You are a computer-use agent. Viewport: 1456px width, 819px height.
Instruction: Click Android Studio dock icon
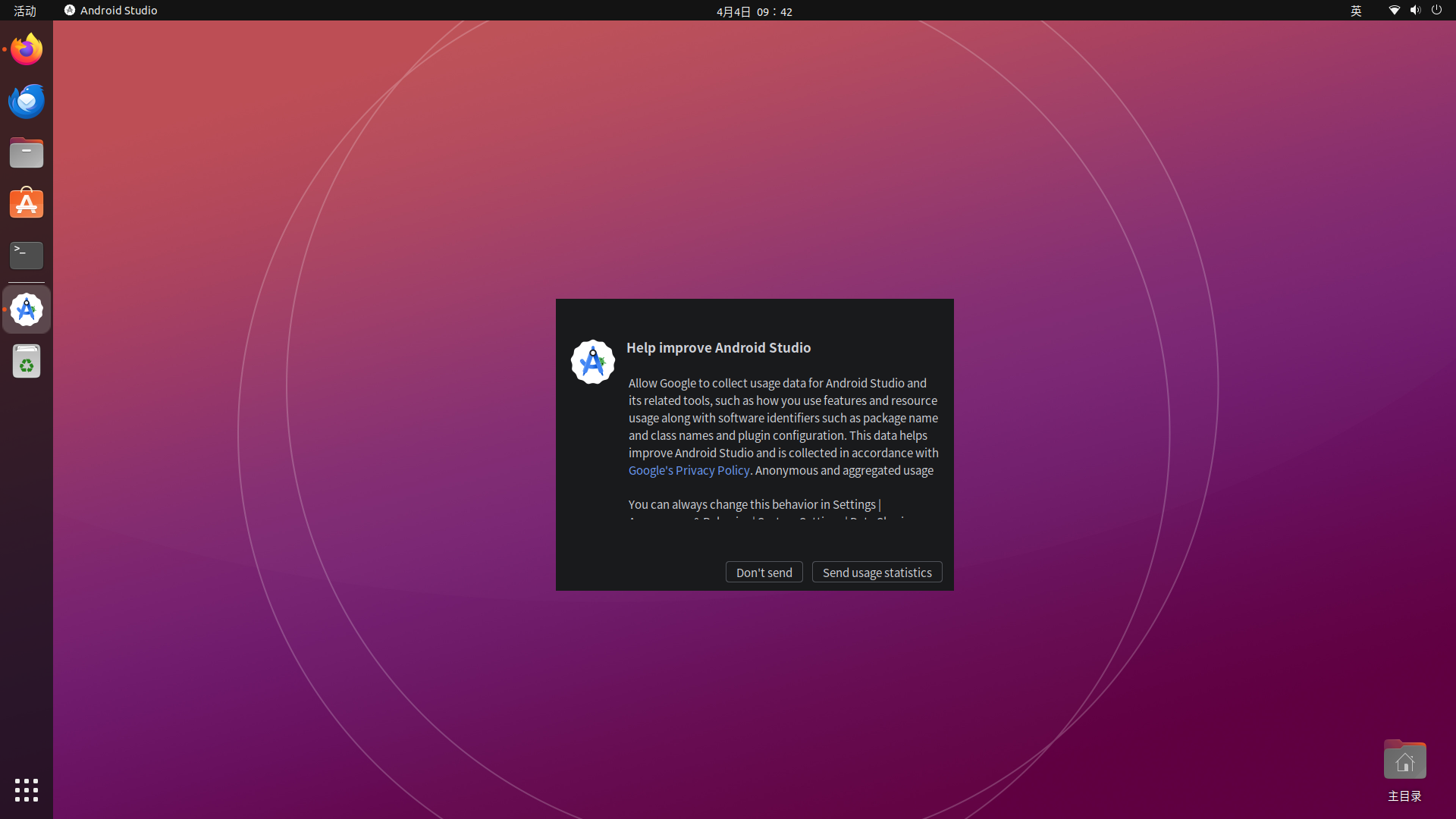pos(27,309)
